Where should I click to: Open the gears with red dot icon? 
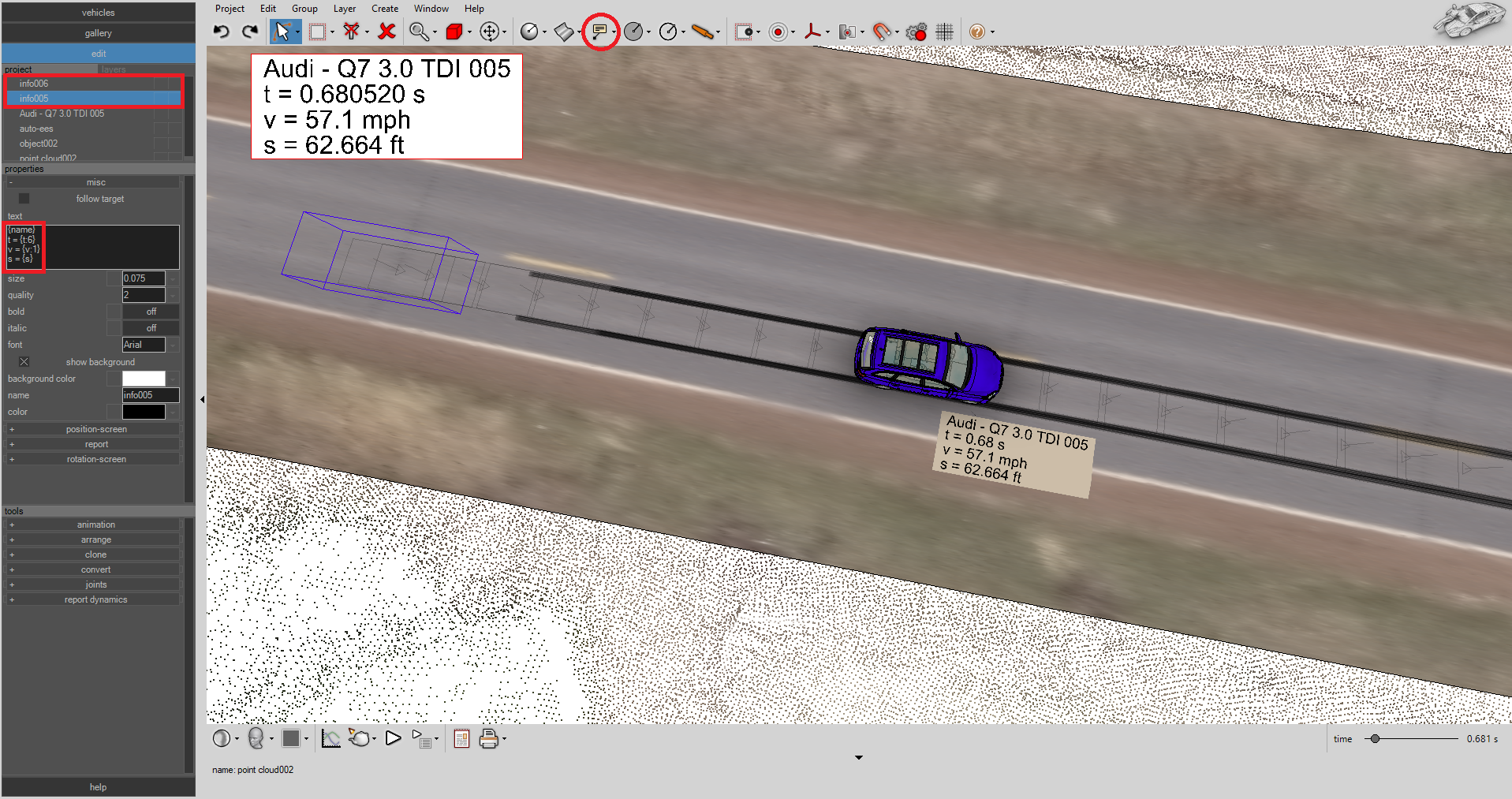coord(917,32)
